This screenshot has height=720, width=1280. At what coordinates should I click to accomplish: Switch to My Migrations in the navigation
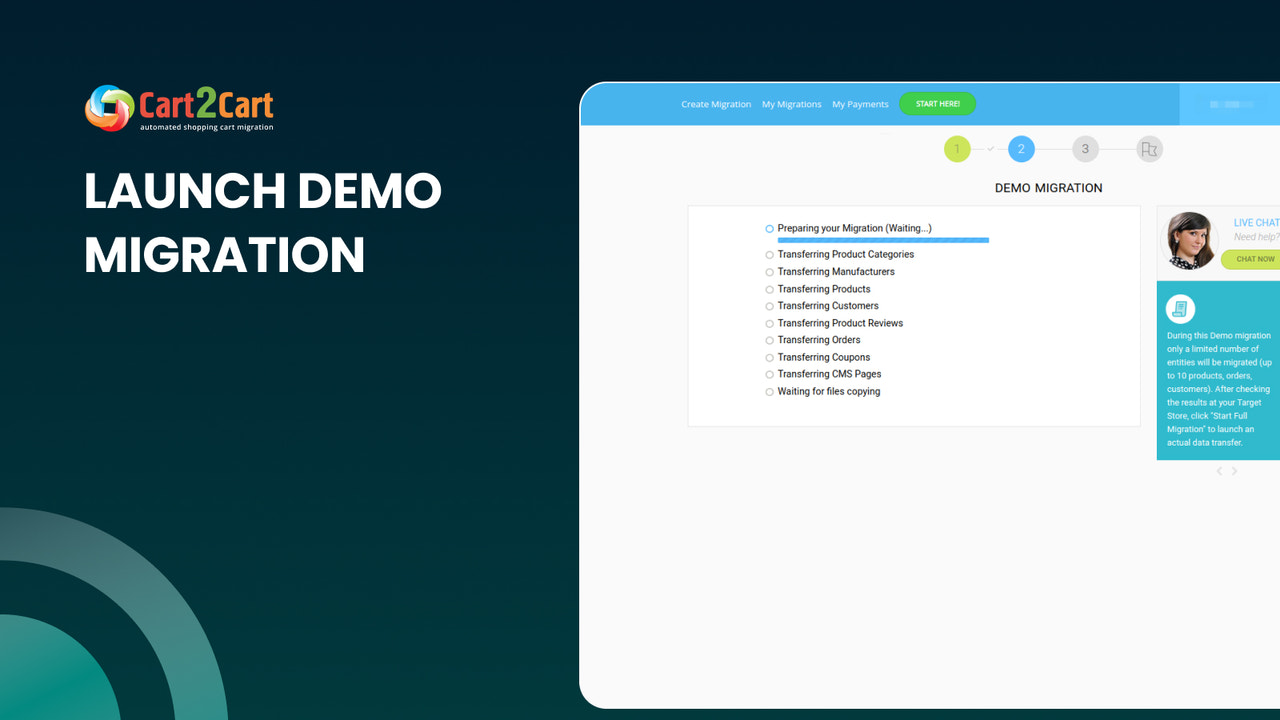[x=791, y=103]
